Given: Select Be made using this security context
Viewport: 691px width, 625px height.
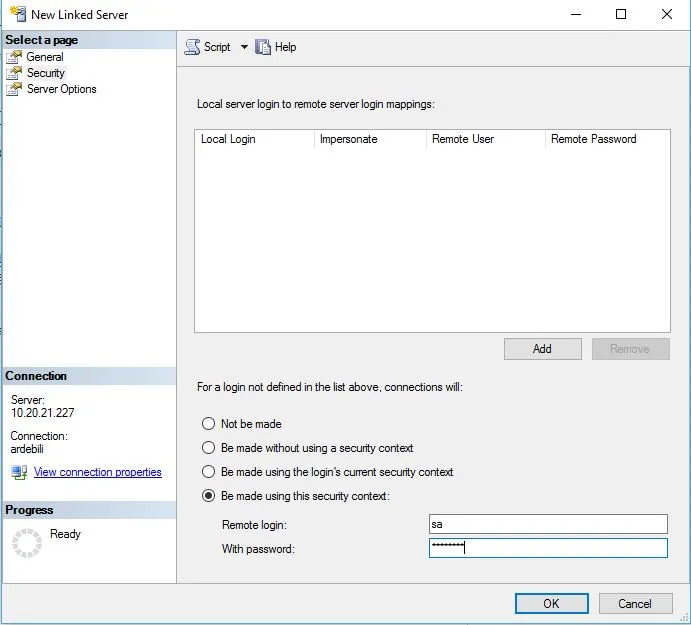Looking at the screenshot, I should tap(208, 496).
